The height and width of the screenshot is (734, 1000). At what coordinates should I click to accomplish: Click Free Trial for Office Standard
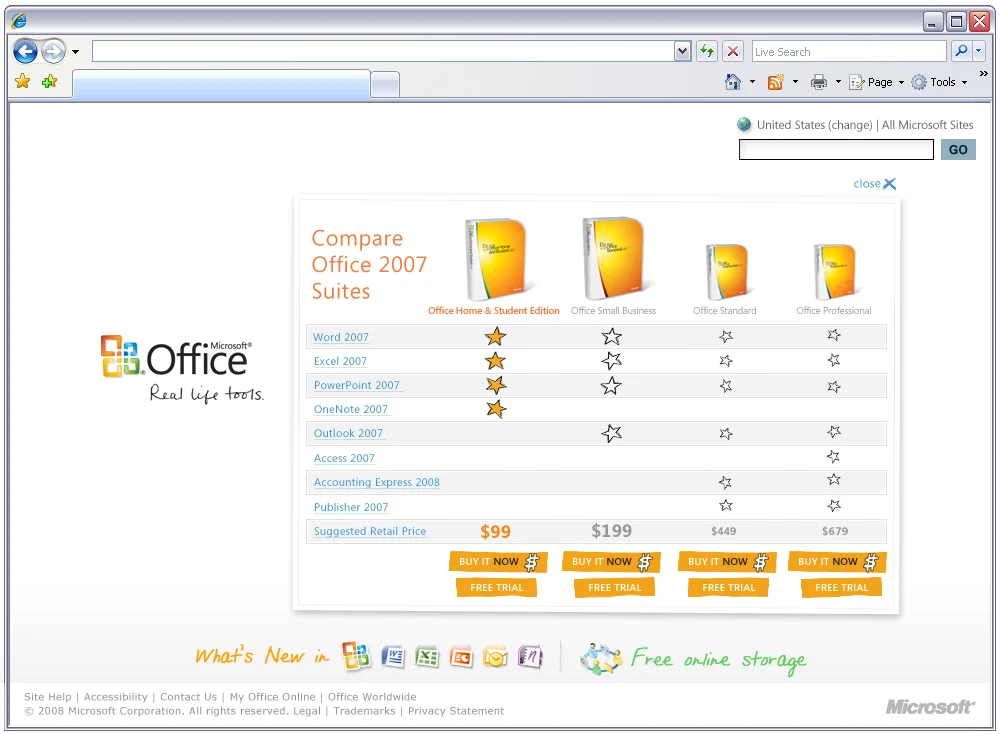pos(728,587)
